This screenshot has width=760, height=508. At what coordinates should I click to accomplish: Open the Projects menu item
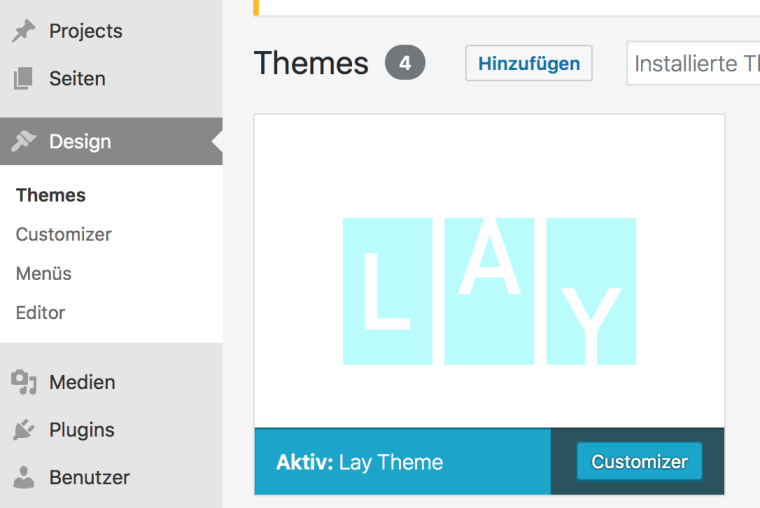[85, 31]
